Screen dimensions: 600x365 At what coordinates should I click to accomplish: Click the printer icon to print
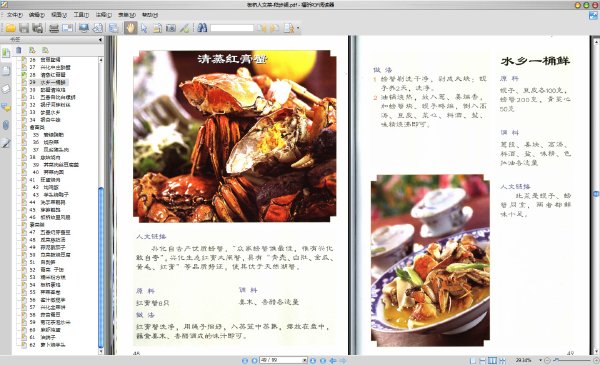(54, 28)
